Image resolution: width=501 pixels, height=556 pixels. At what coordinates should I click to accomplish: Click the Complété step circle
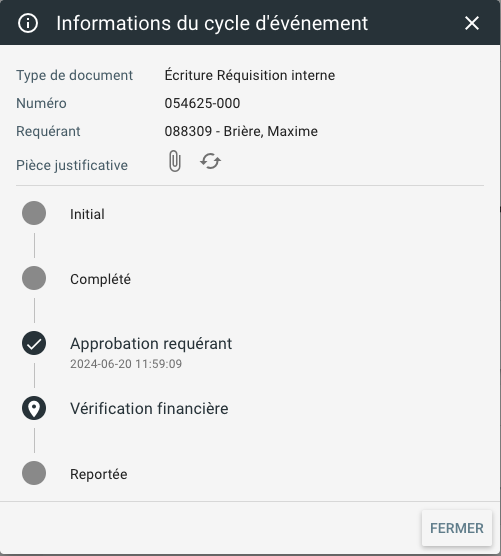point(34,278)
